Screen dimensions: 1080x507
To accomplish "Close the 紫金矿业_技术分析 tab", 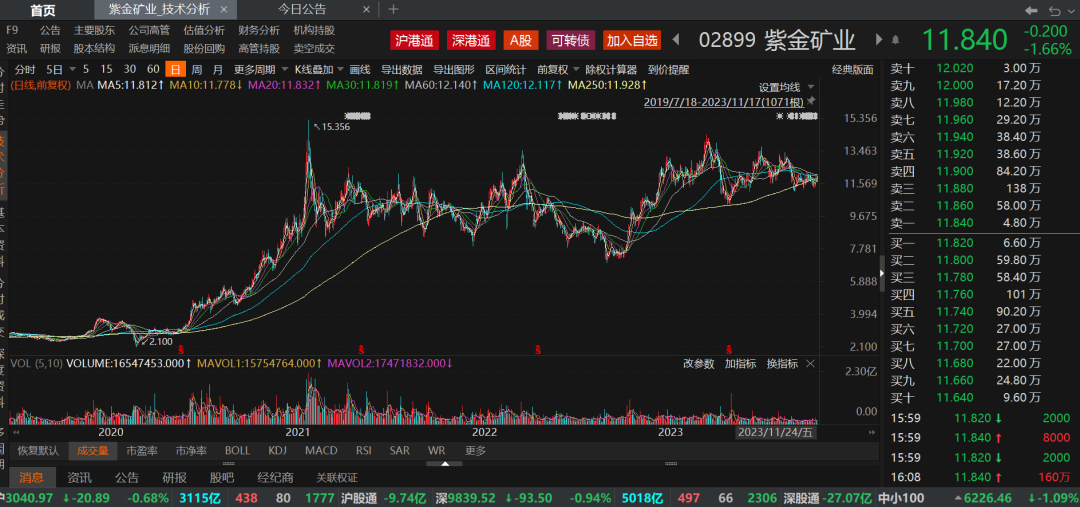I will coord(225,10).
